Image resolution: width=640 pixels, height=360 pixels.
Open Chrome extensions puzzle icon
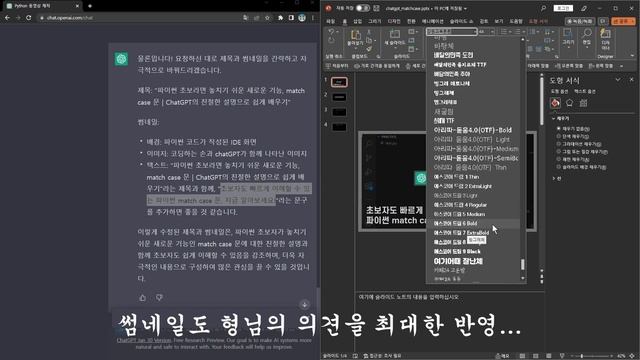pyautogui.click(x=280, y=18)
